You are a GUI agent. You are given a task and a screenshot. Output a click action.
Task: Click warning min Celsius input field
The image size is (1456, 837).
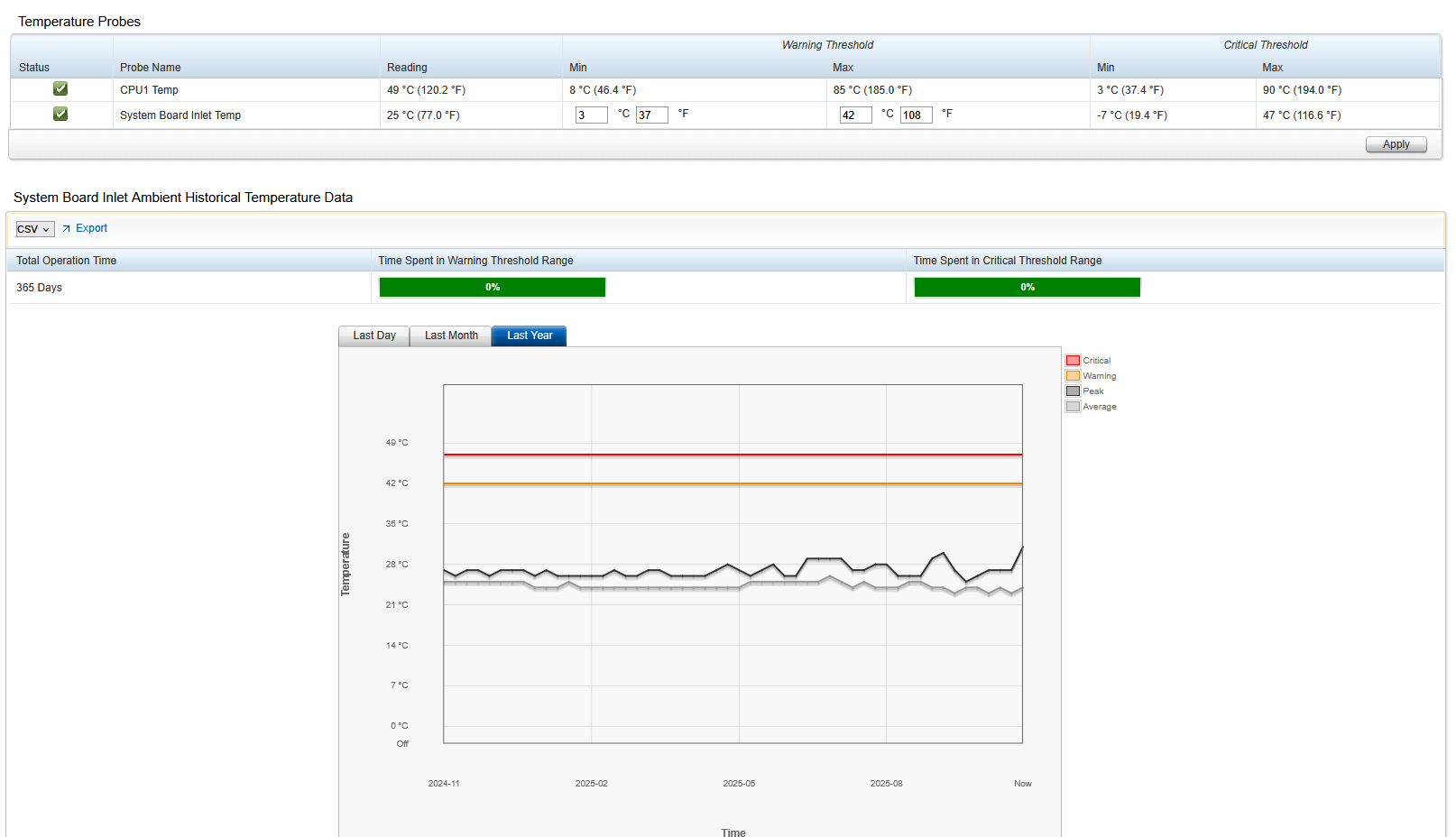coord(591,115)
